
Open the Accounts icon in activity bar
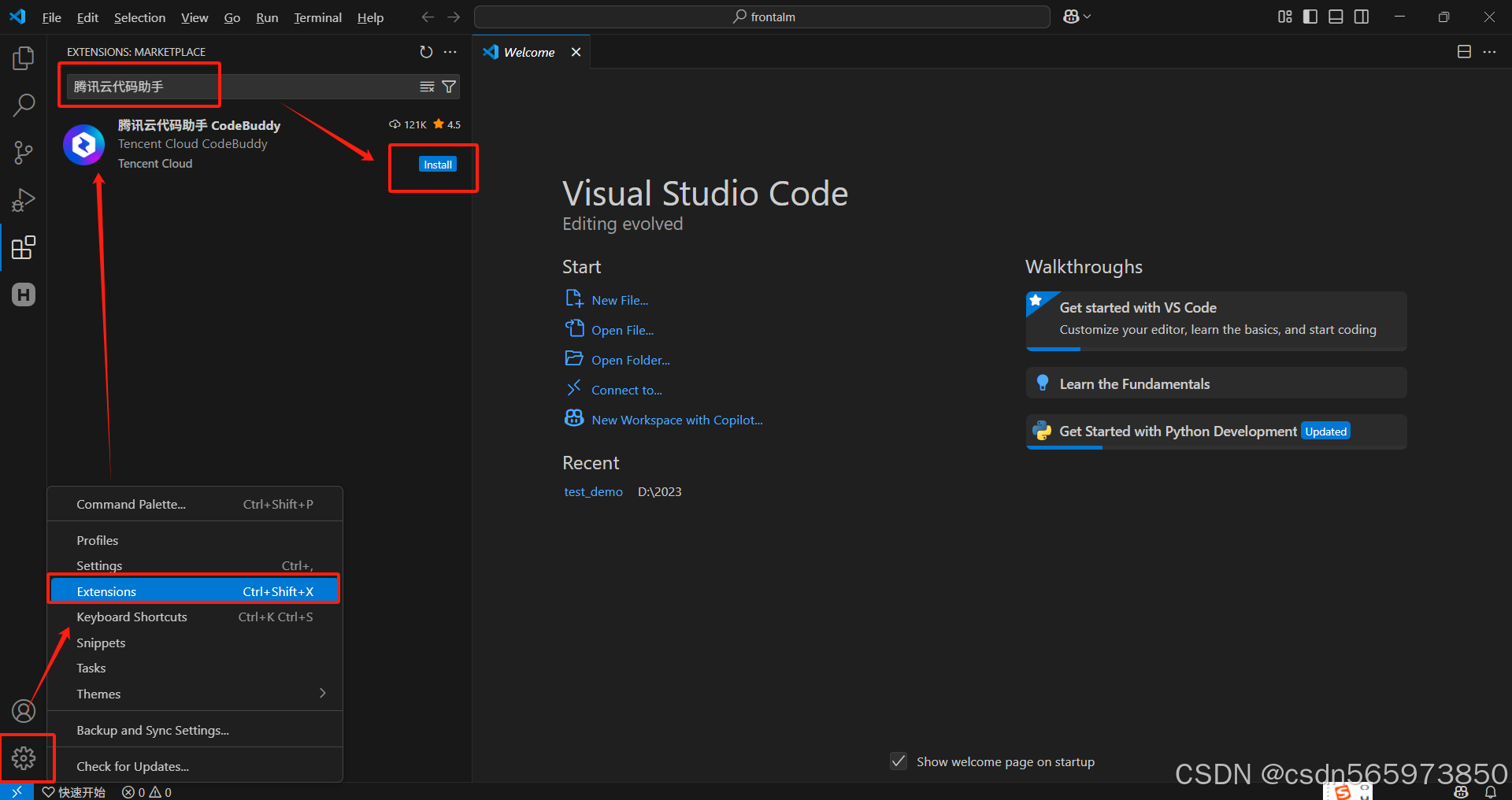[24, 711]
